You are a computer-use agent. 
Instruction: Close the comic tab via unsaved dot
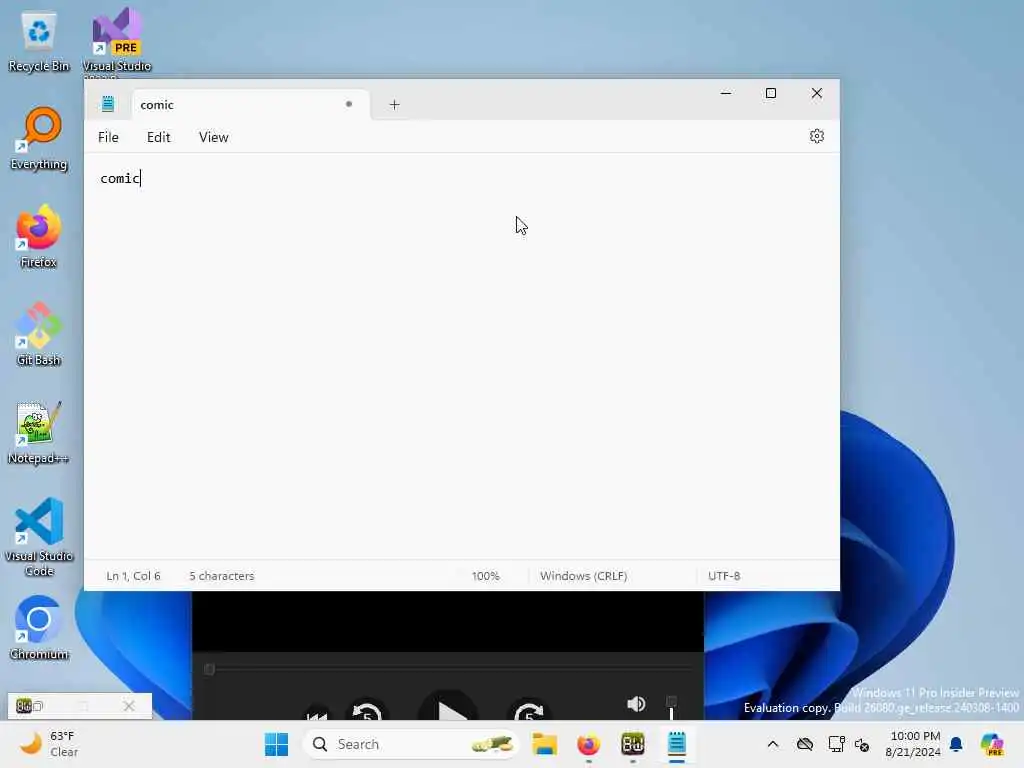pos(349,104)
